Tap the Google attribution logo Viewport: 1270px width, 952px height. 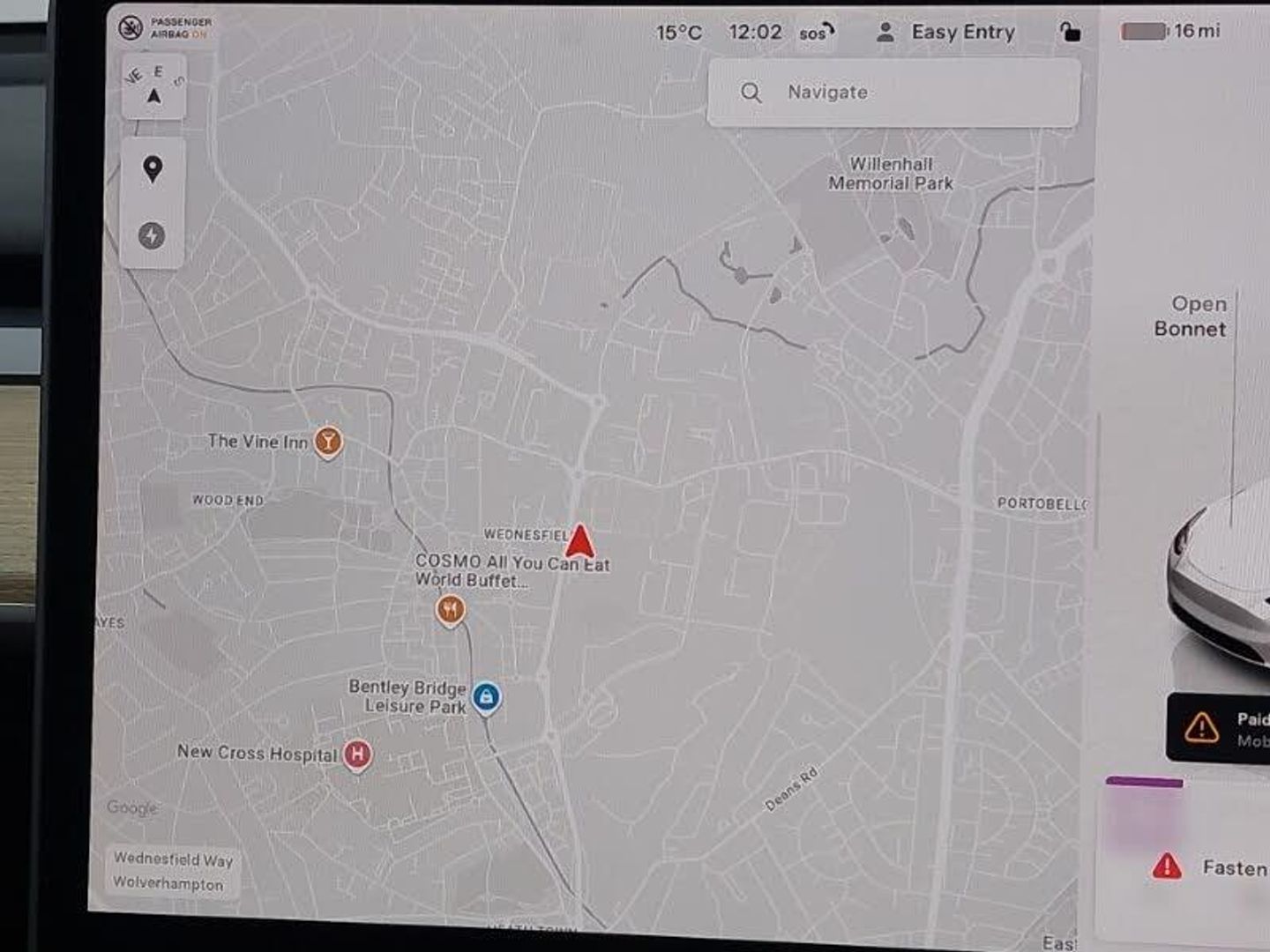[x=132, y=807]
